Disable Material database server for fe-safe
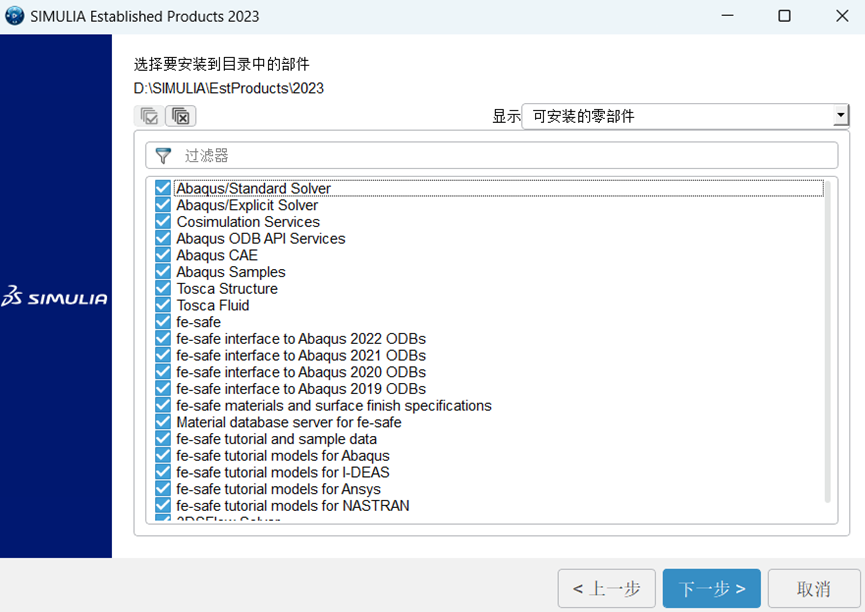This screenshot has height=612, width=865. pyautogui.click(x=163, y=422)
